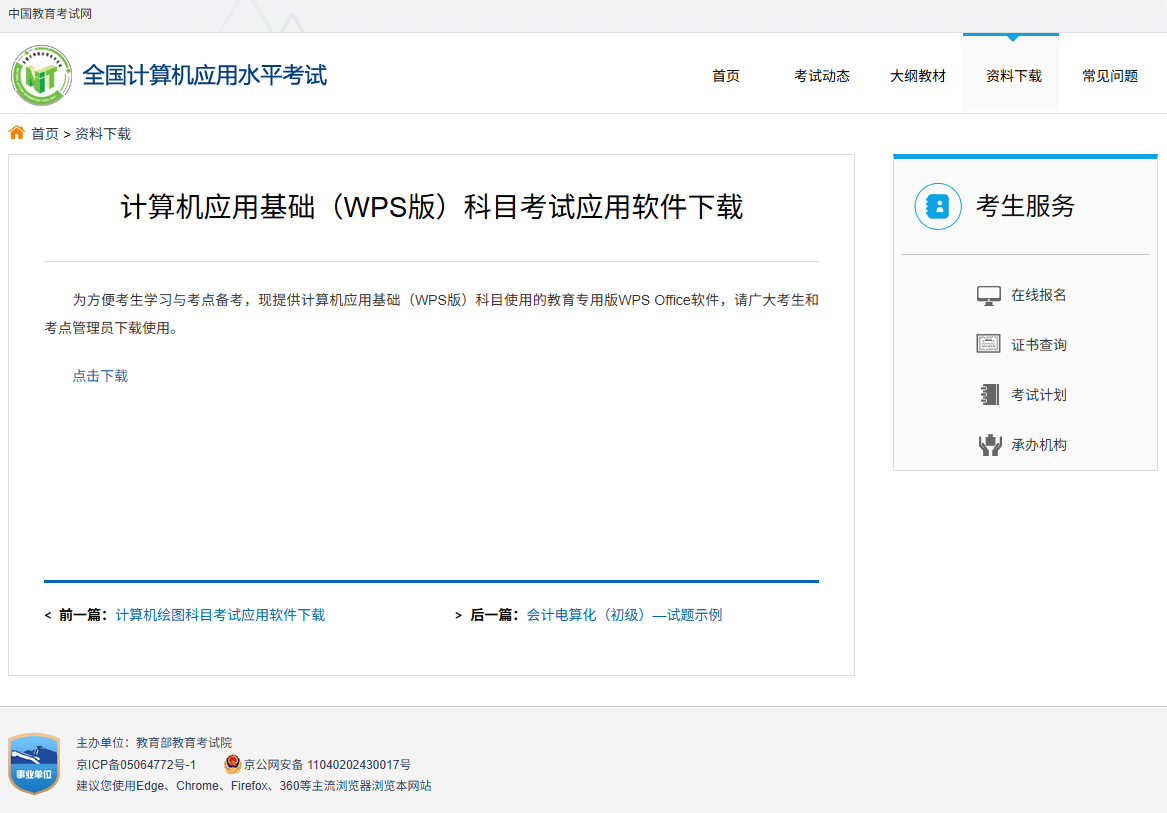Click the 考生服务 panel heading
1167x813 pixels.
pos(1026,206)
